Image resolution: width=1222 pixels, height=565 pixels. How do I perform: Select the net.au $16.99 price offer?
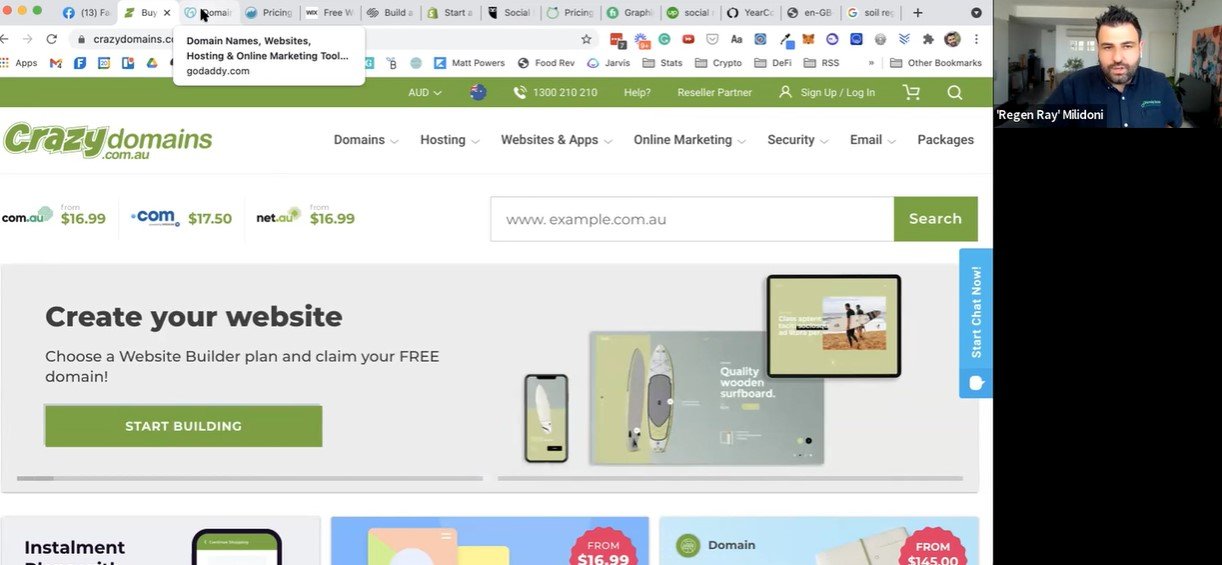coord(305,216)
